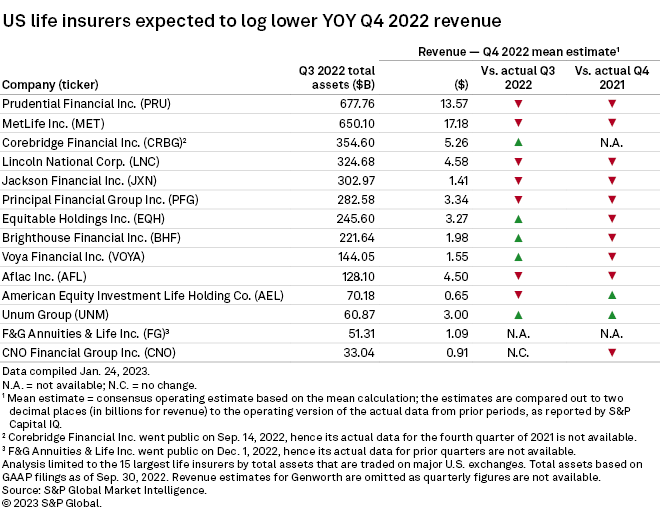
Task: Click the 'Source: S&P Global Market Intelligence.' line
Action: pyautogui.click(x=104, y=491)
